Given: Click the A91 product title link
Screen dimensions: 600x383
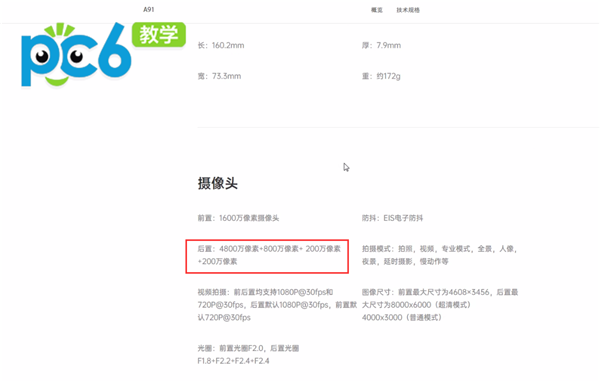Looking at the screenshot, I should coord(149,10).
